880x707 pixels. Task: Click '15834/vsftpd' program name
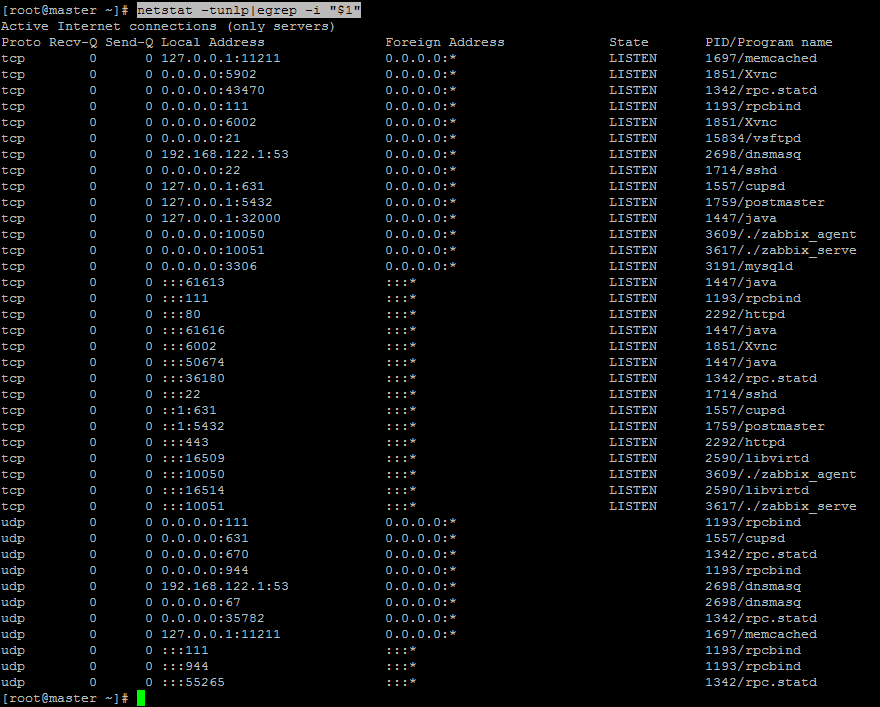click(753, 139)
